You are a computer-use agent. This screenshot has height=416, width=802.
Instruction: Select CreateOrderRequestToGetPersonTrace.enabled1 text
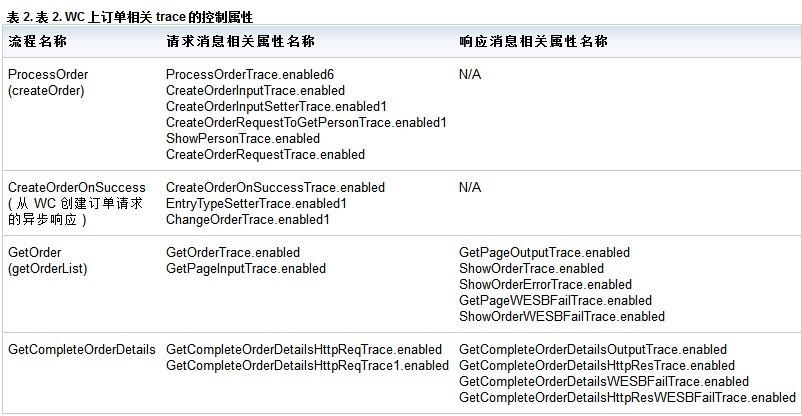tap(306, 122)
